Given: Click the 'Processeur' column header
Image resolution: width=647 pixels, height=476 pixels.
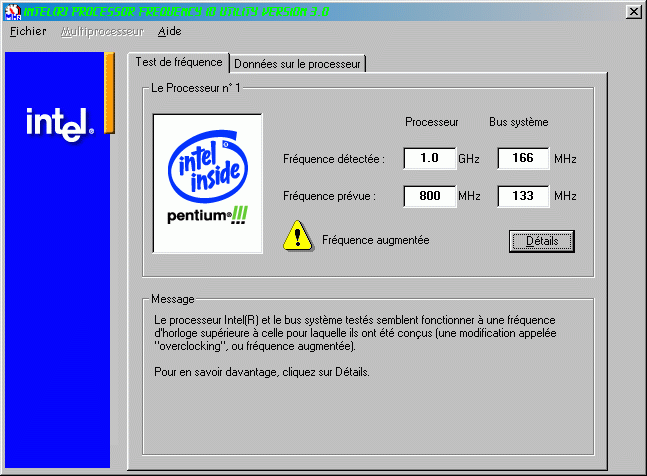Looking at the screenshot, I should (x=432, y=122).
